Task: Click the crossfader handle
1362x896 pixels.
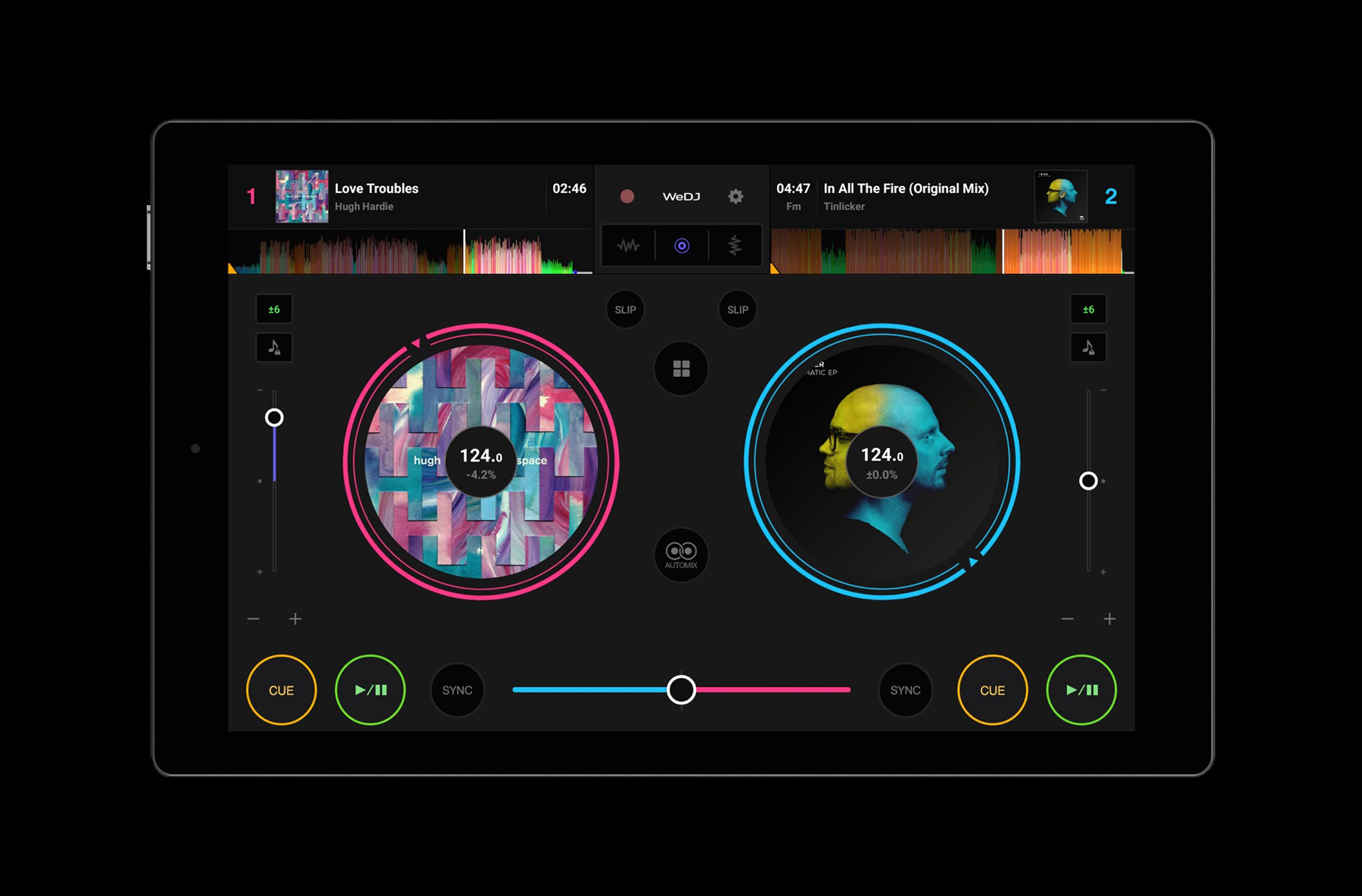Action: coord(681,690)
